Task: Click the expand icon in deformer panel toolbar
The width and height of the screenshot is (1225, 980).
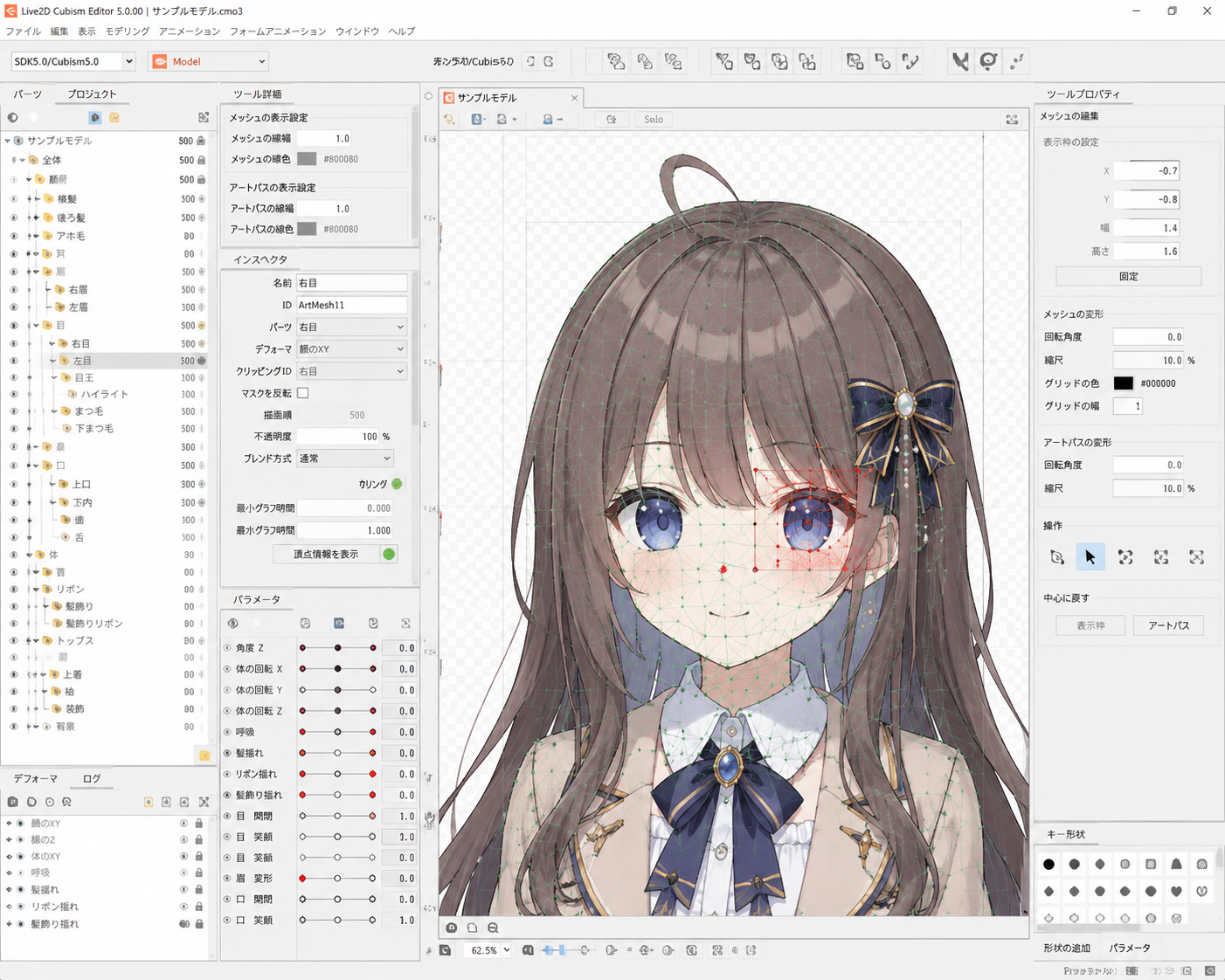Action: (204, 802)
